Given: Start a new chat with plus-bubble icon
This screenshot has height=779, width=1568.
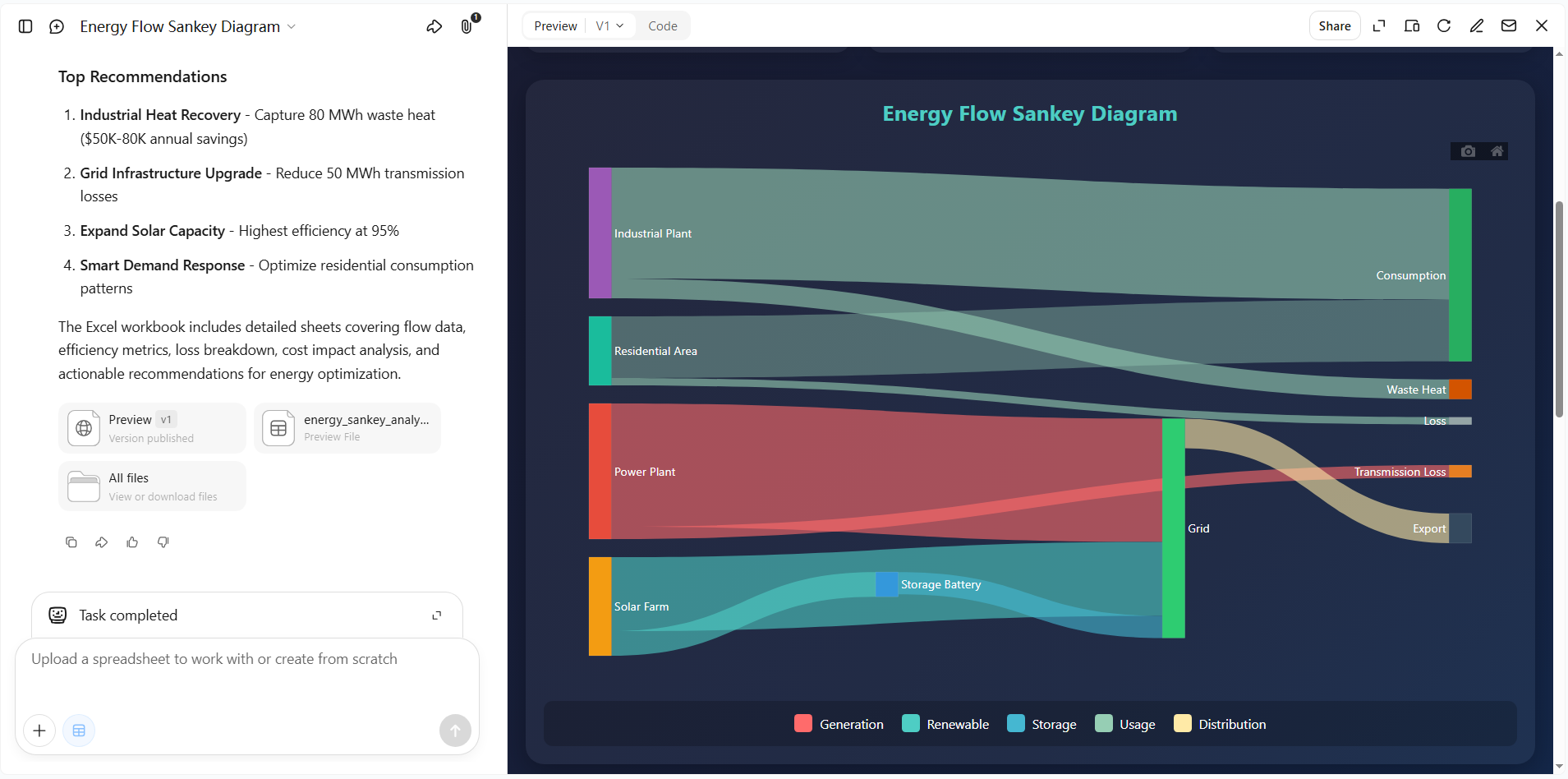Looking at the screenshot, I should click(x=57, y=26).
